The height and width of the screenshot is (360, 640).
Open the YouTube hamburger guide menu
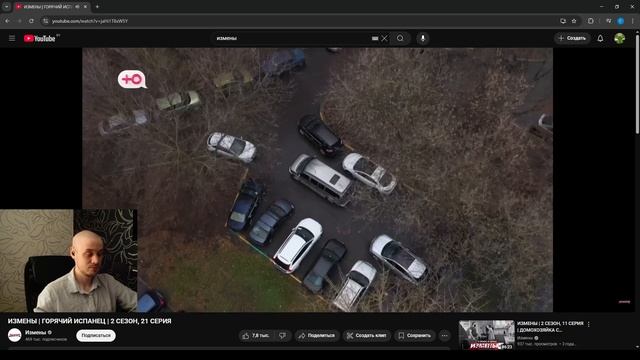pyautogui.click(x=12, y=38)
